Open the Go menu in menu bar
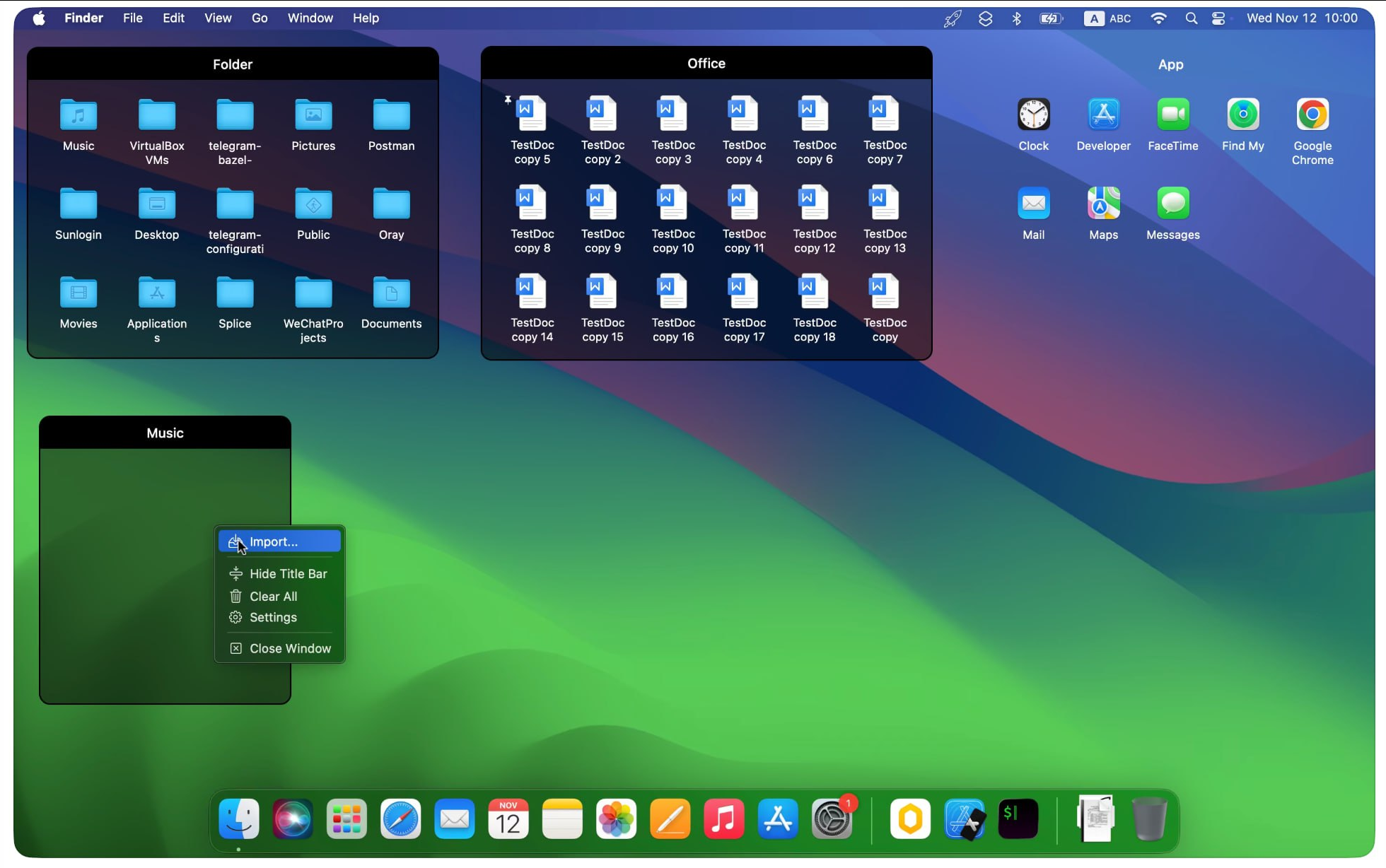Screen dimensions: 1386x868 [x=260, y=18]
